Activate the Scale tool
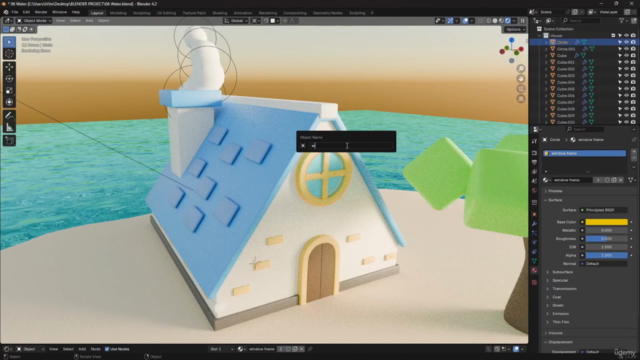This screenshot has width=640, height=360. click(9, 90)
